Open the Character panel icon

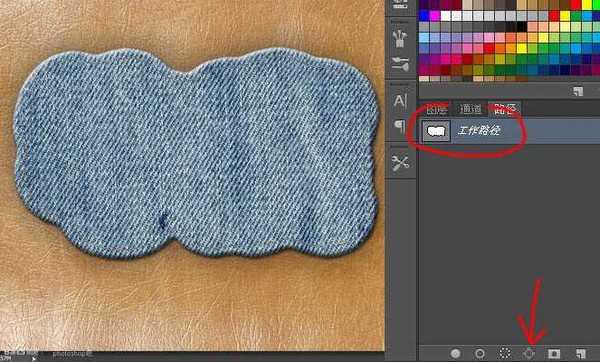click(400, 101)
